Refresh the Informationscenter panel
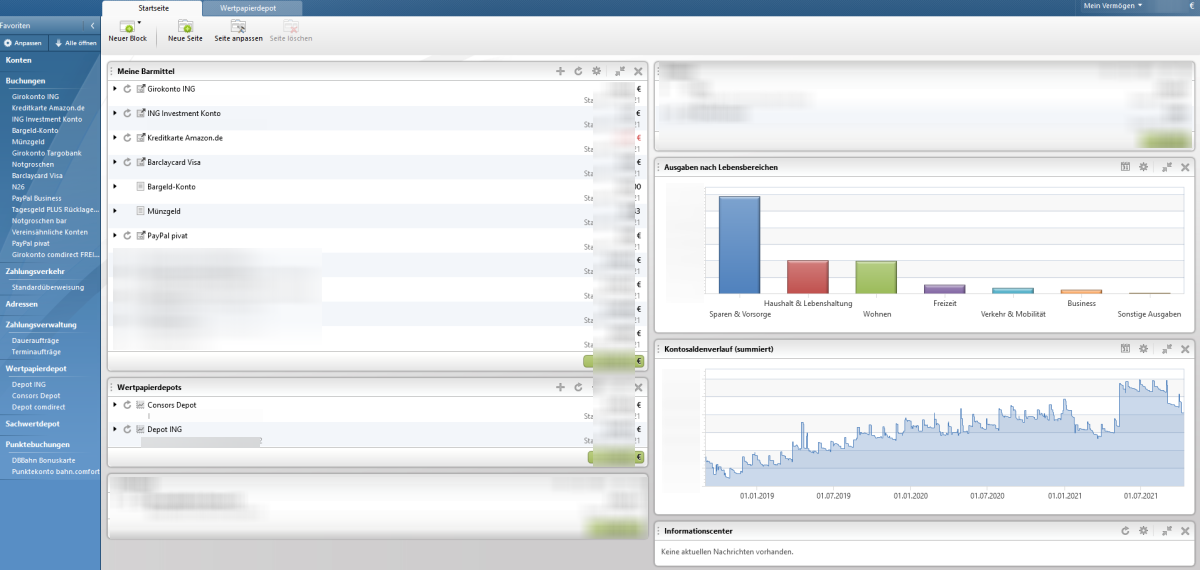This screenshot has height=570, width=1200. [1125, 531]
